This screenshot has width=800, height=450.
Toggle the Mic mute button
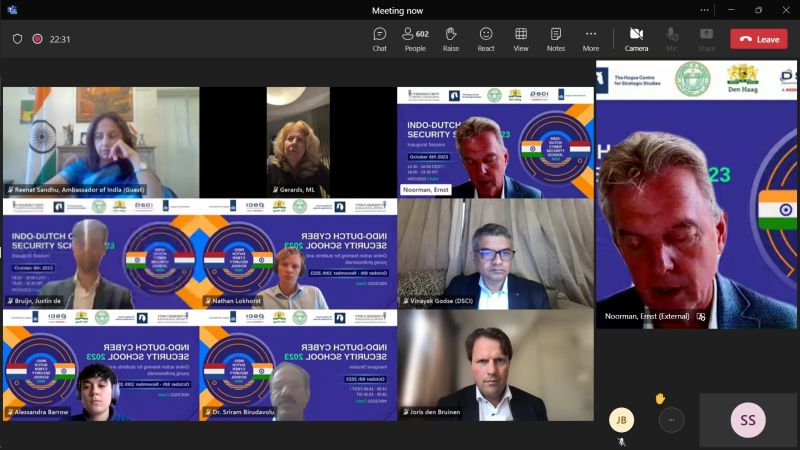672,39
